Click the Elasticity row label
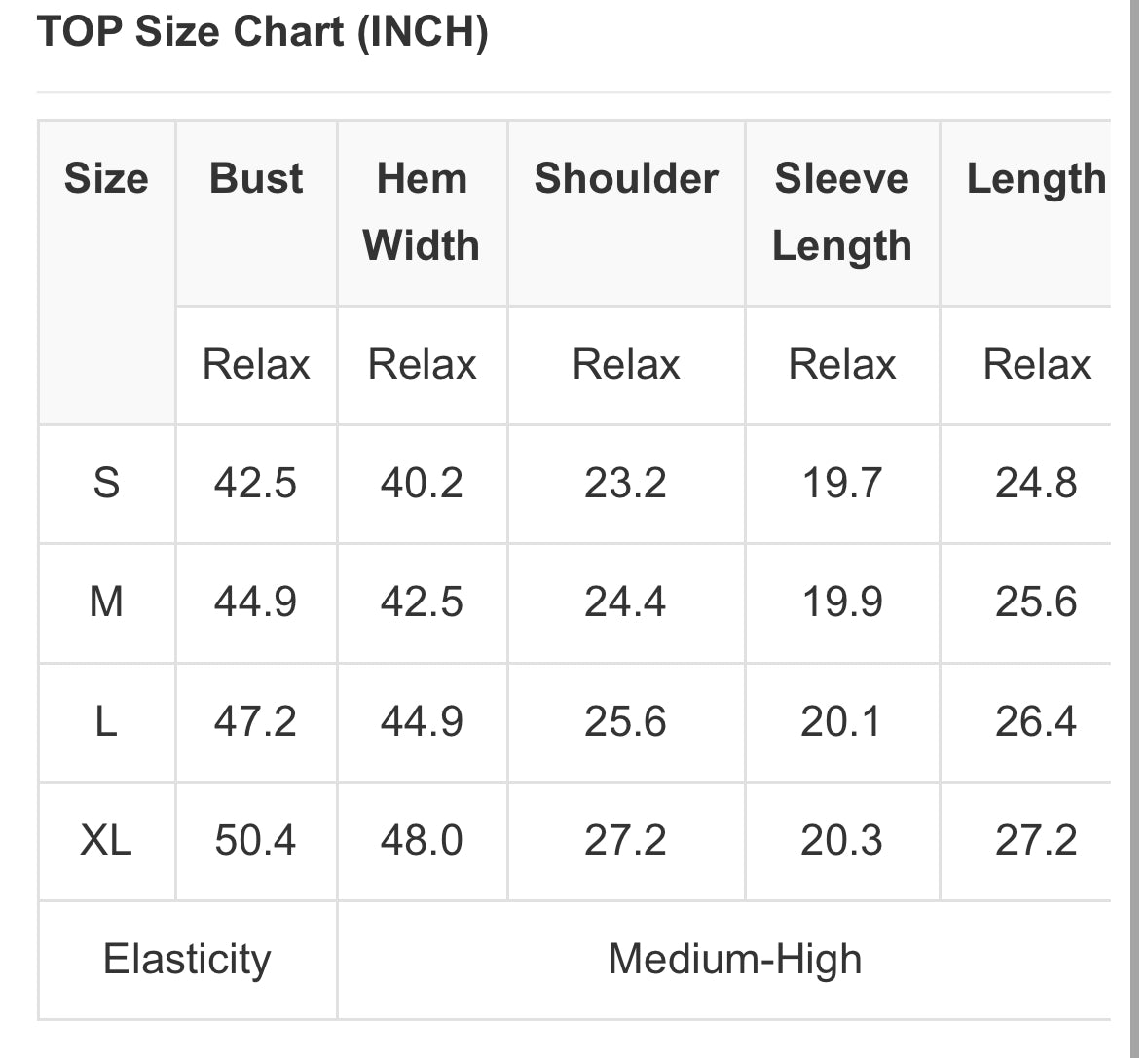Screen dimensions: 1148x1058 (187, 960)
